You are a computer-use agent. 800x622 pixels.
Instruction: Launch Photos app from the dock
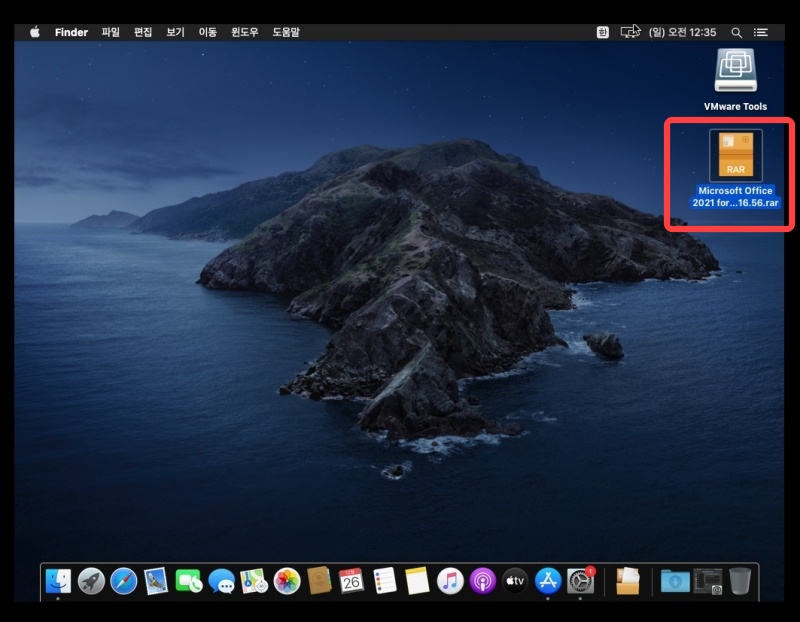click(287, 581)
